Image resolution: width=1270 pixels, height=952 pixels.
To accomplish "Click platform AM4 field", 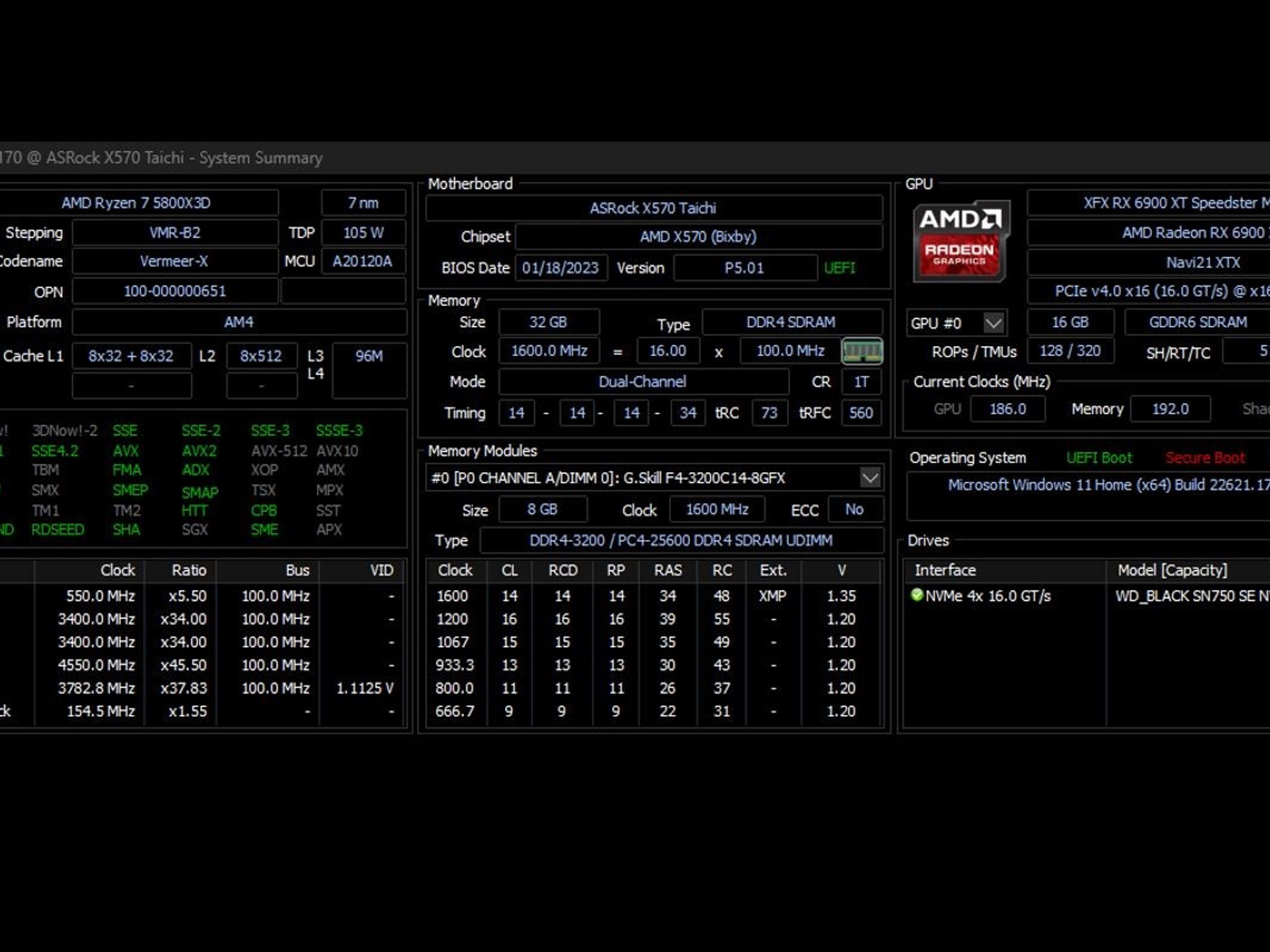I will [x=239, y=322].
